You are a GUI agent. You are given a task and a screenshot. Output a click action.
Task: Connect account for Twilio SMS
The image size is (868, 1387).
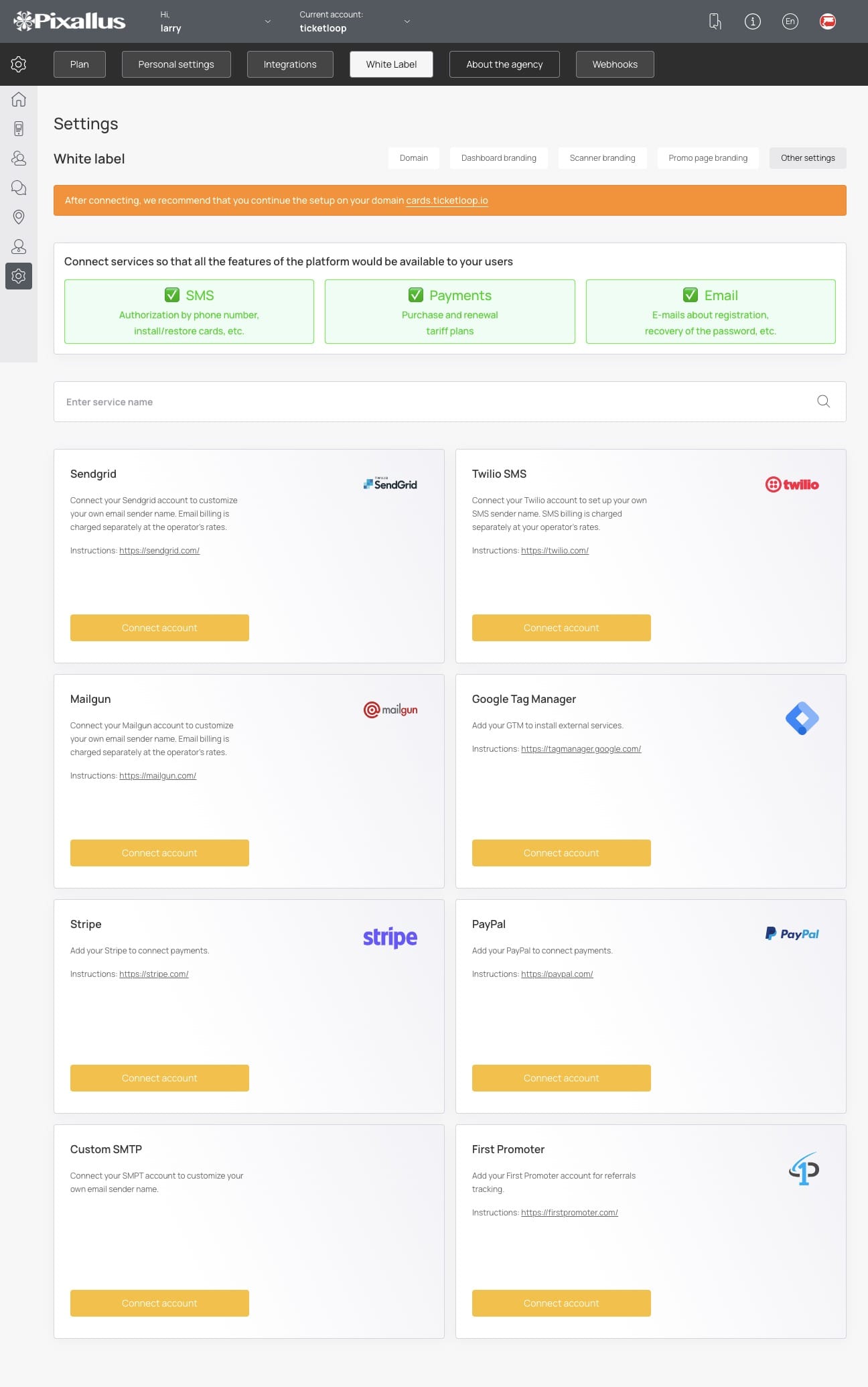click(561, 628)
